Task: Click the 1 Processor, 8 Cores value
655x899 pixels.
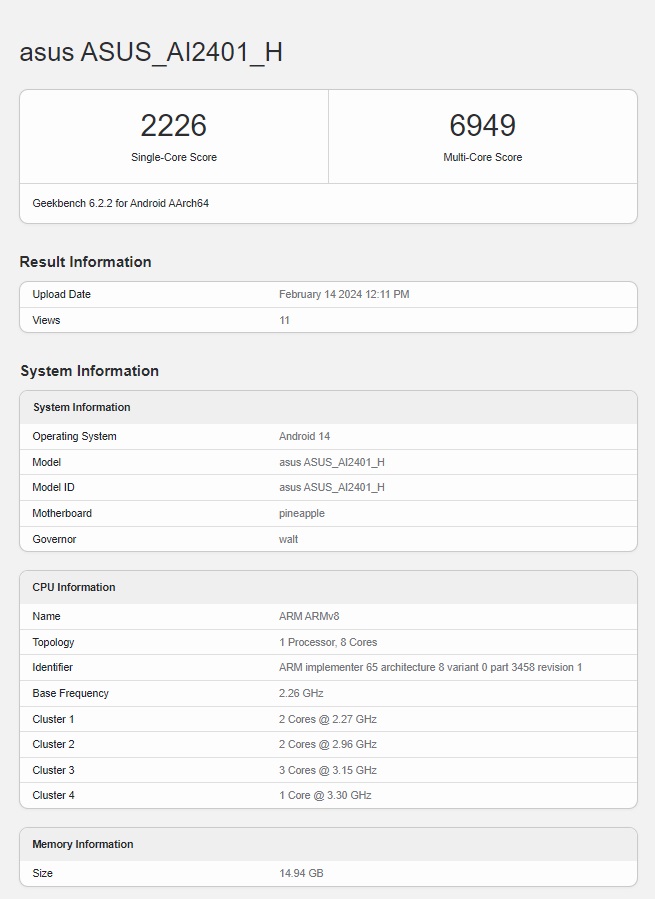Action: 328,642
